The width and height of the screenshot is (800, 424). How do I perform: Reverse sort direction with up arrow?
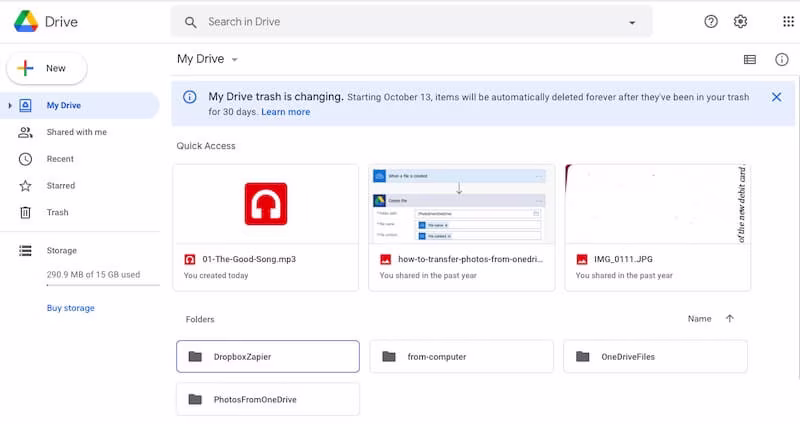[730, 319]
